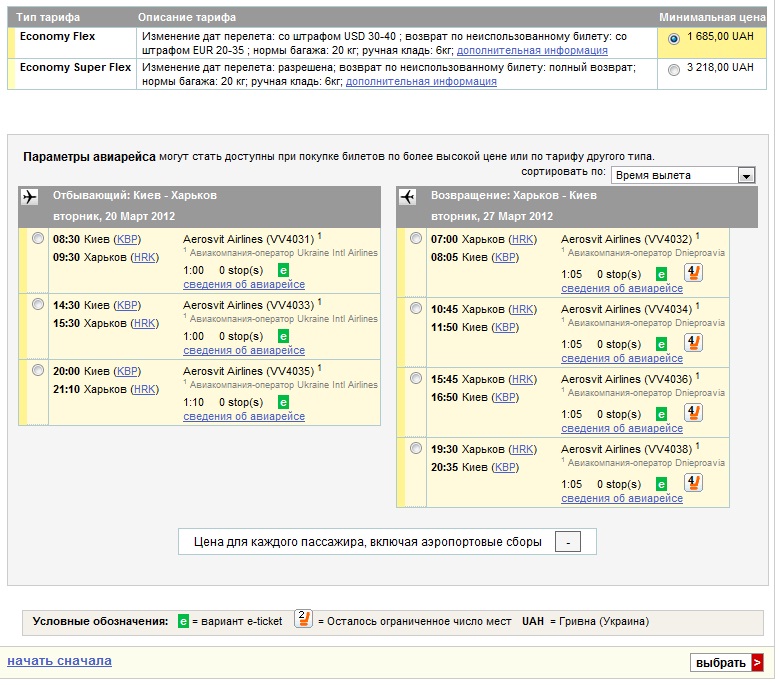Open the sort by 'Время вылета' dropdown
Viewport: 779px width, 687px height.
(745, 175)
